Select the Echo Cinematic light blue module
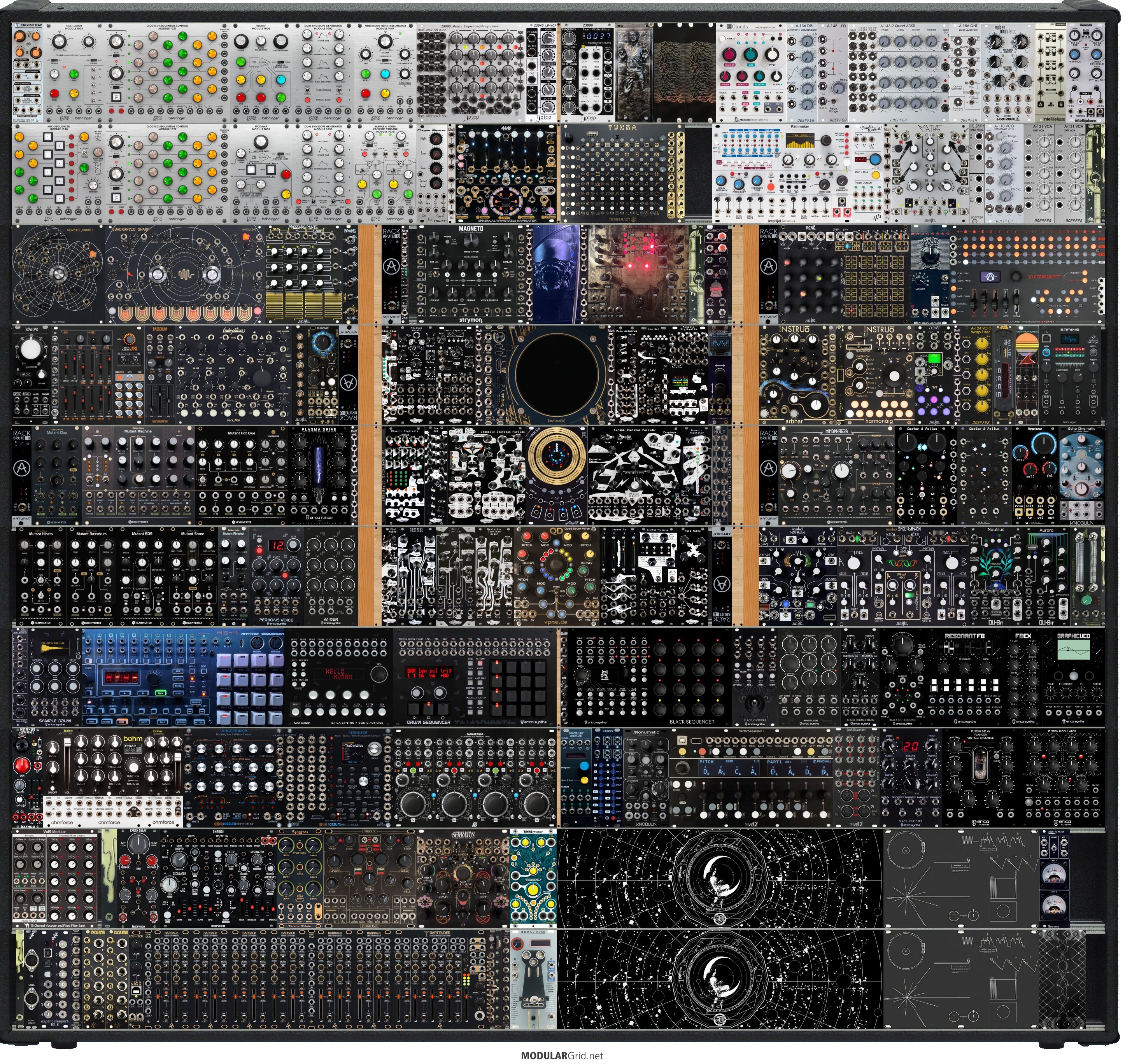Screen dimensions: 1125x1064 click(1081, 475)
